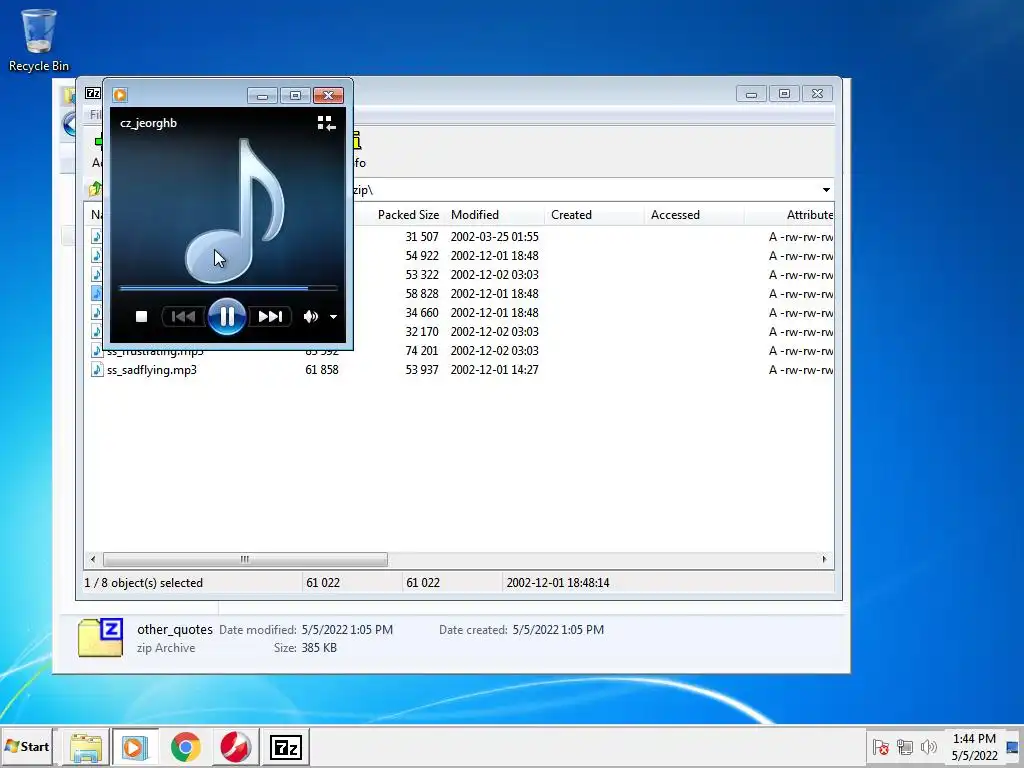Click packed size 74 201 cell

click(422, 351)
